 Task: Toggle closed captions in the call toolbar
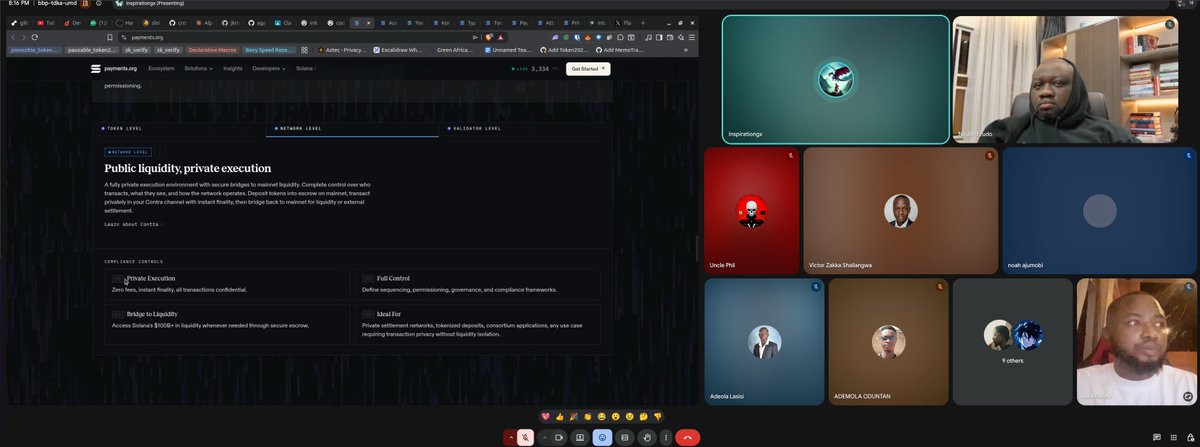point(625,437)
